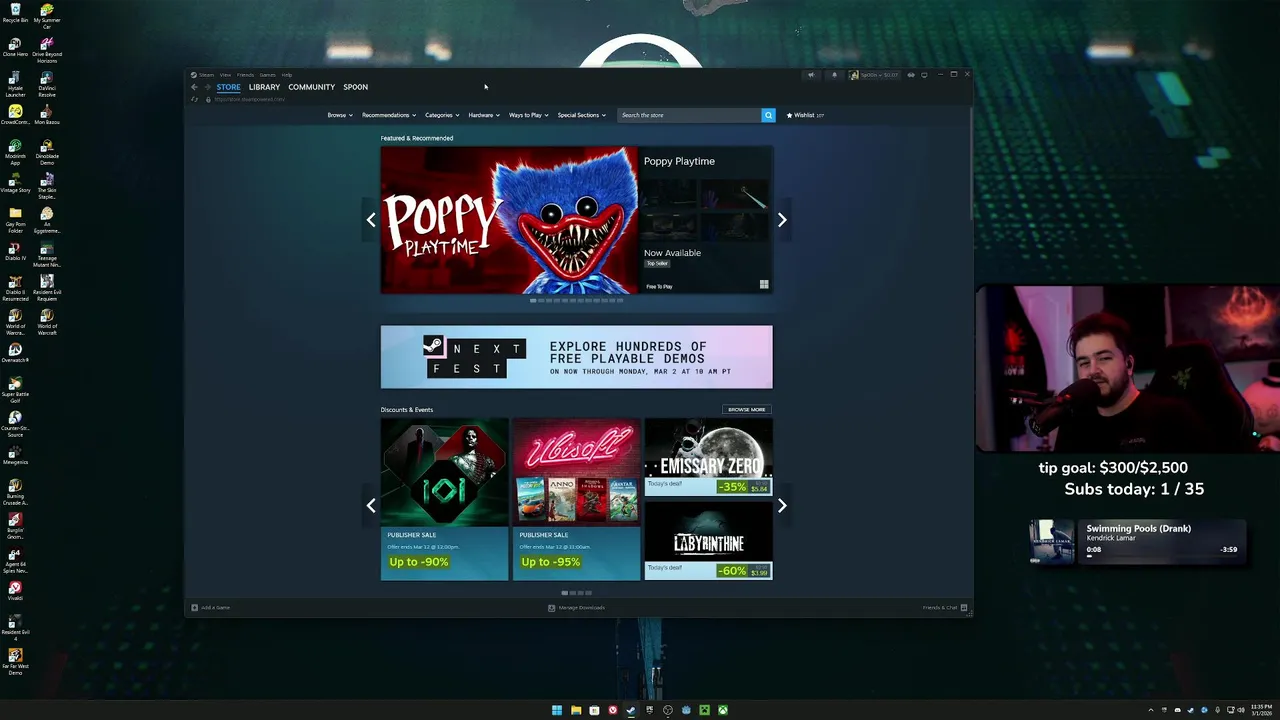The height and width of the screenshot is (720, 1280).
Task: Go to previous Discounts & Events page
Action: 371,506
